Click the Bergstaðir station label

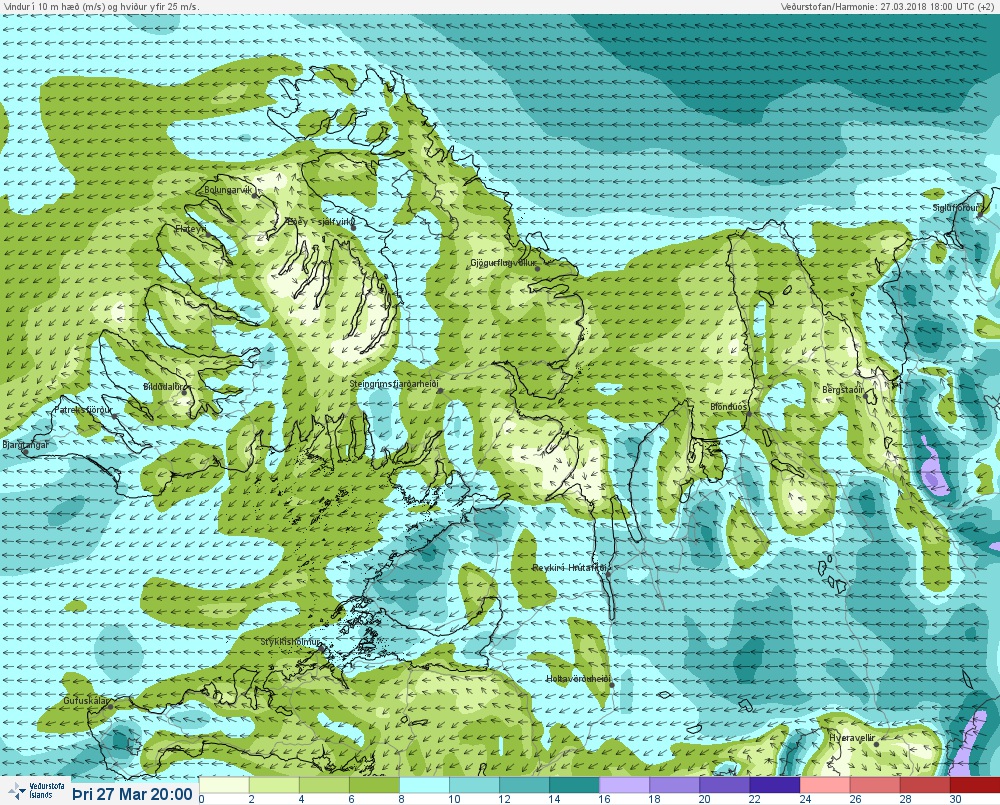tap(842, 390)
